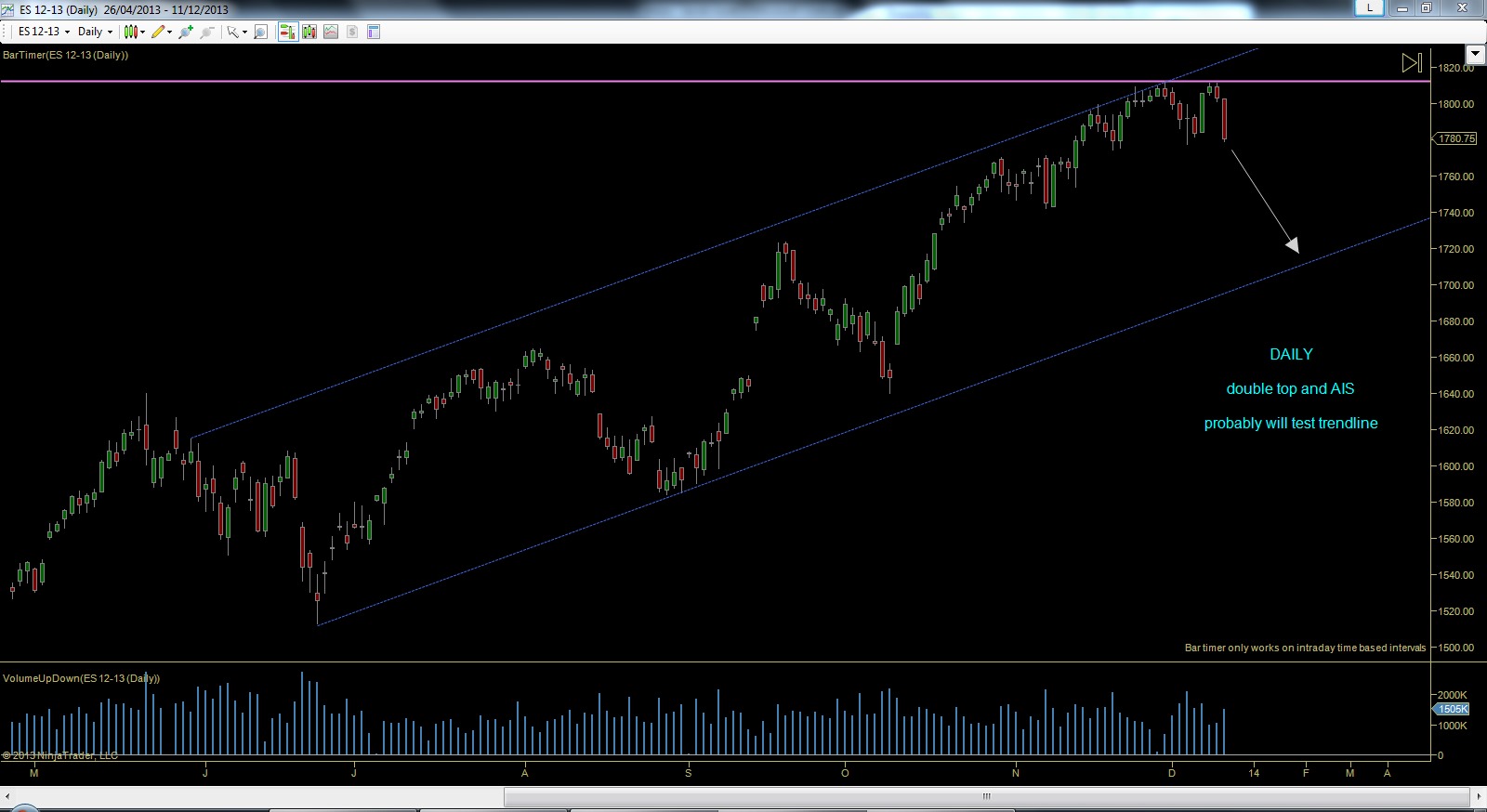Open the ES 12-13 instrument selector

(44, 32)
